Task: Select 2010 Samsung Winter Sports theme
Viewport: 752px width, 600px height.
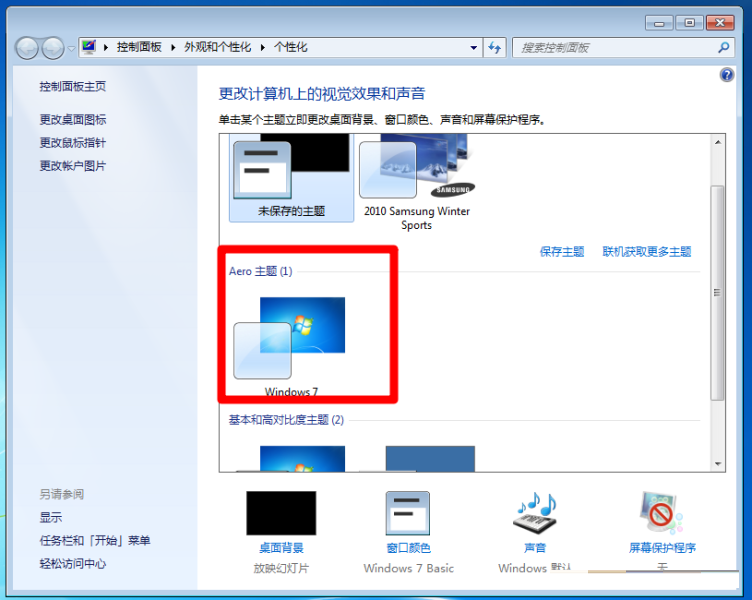Action: click(416, 183)
